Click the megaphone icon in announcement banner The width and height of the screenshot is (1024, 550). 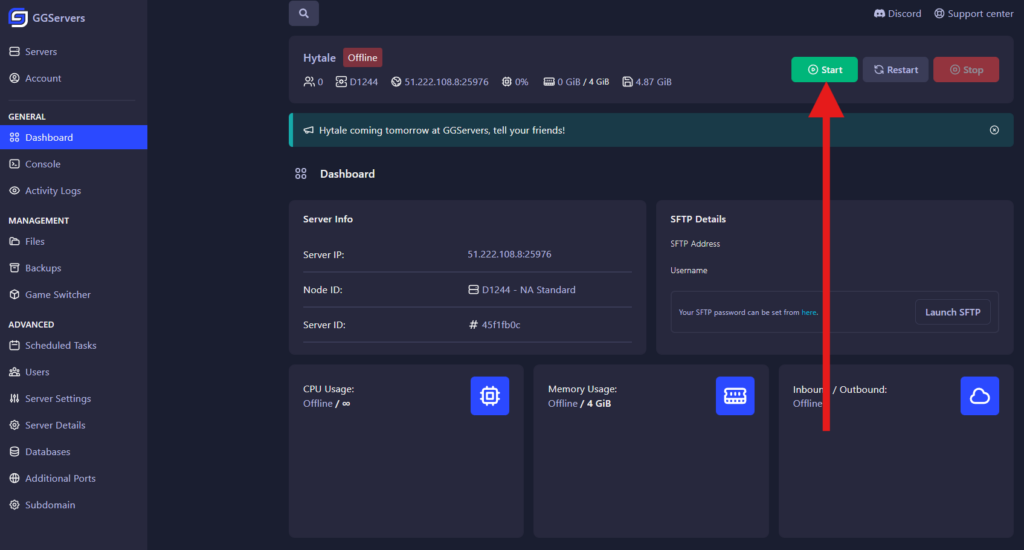(308, 130)
